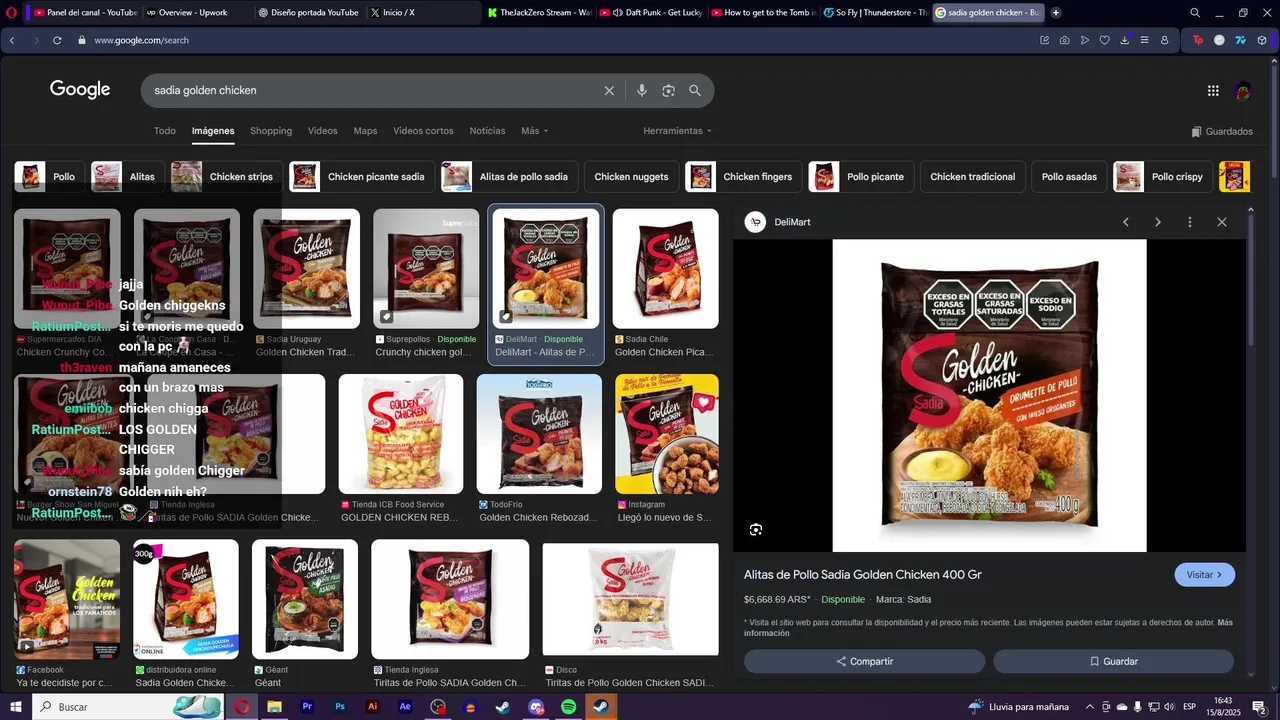Reload the page
This screenshot has height=720, width=1280.
57,40
